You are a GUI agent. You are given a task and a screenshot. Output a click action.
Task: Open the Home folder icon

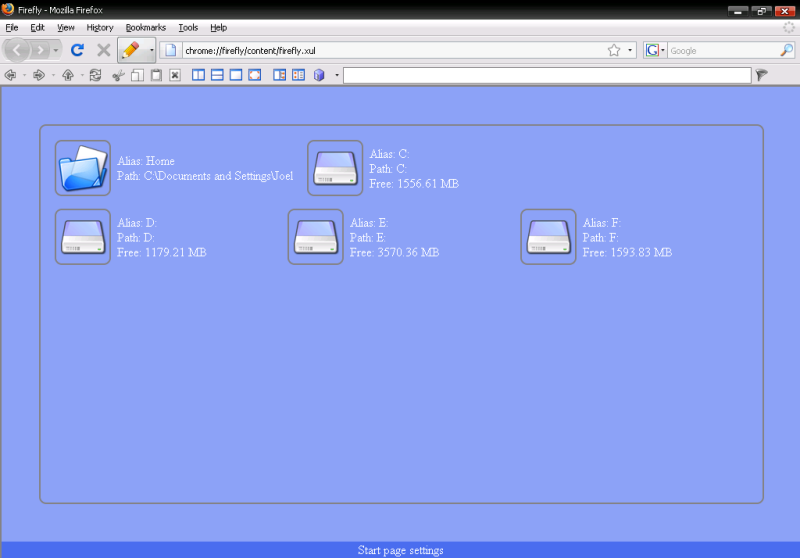coord(83,168)
